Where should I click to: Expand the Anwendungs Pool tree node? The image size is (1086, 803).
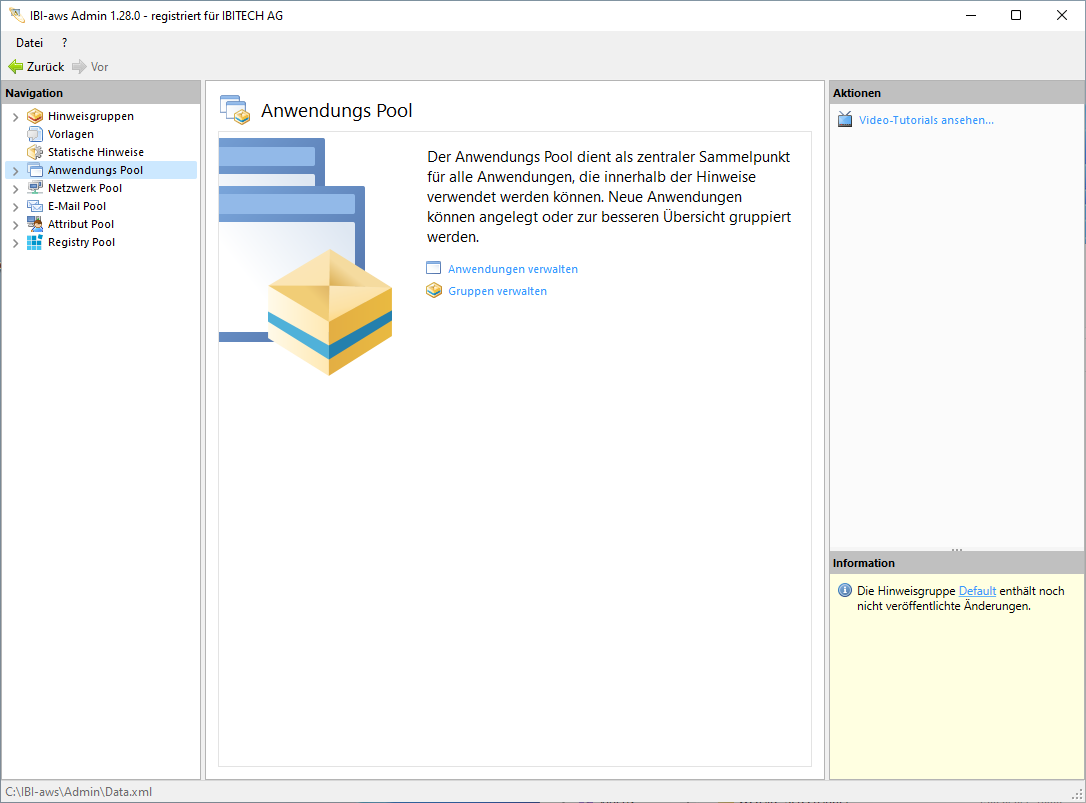(x=15, y=171)
